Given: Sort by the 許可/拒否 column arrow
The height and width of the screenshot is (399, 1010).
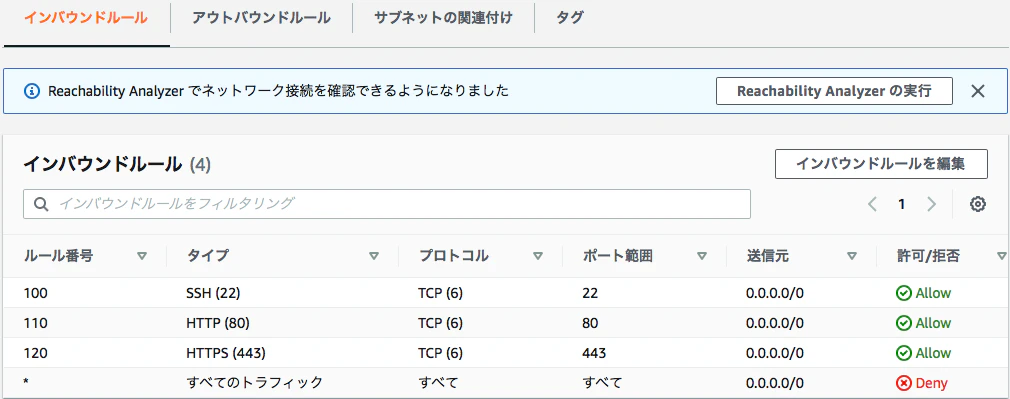Looking at the screenshot, I should click(1001, 257).
